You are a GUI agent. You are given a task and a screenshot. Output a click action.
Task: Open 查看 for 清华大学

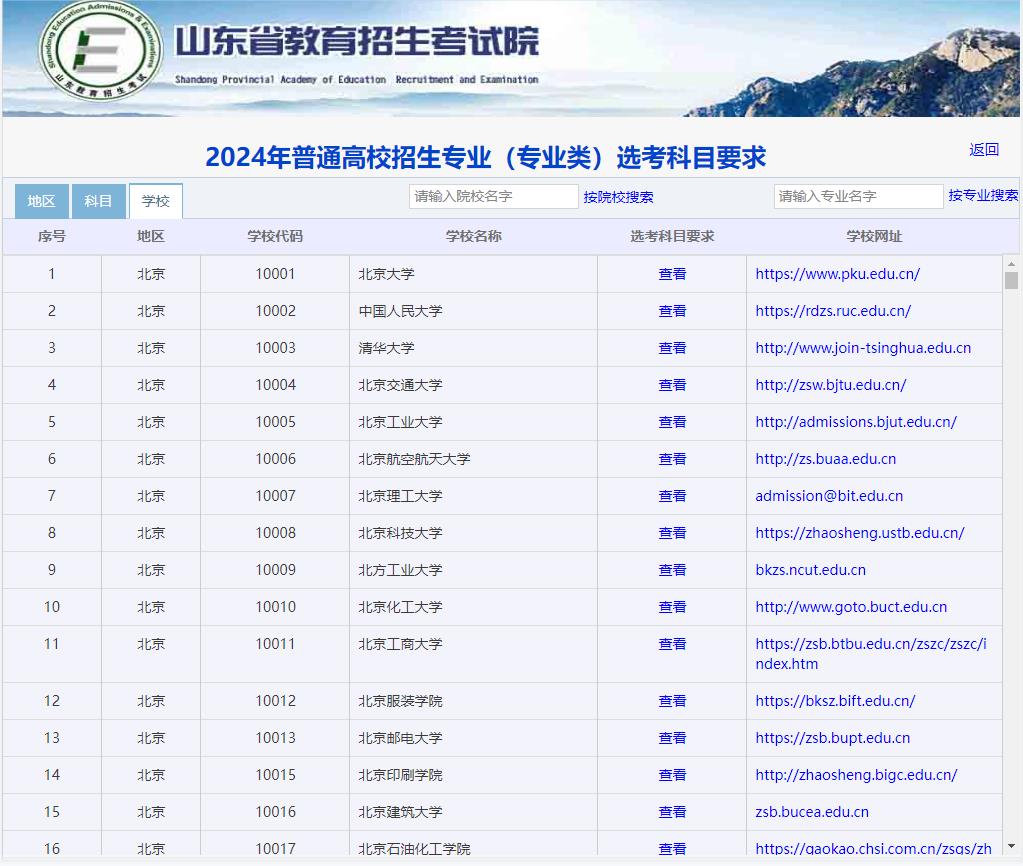[672, 348]
